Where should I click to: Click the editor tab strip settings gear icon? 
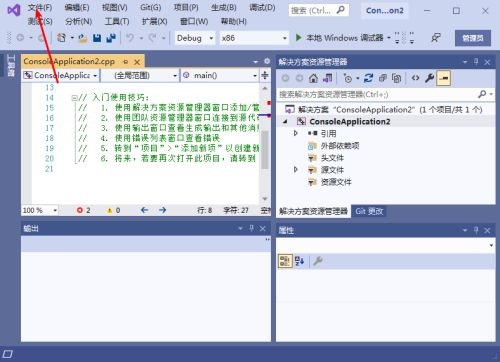click(x=267, y=61)
